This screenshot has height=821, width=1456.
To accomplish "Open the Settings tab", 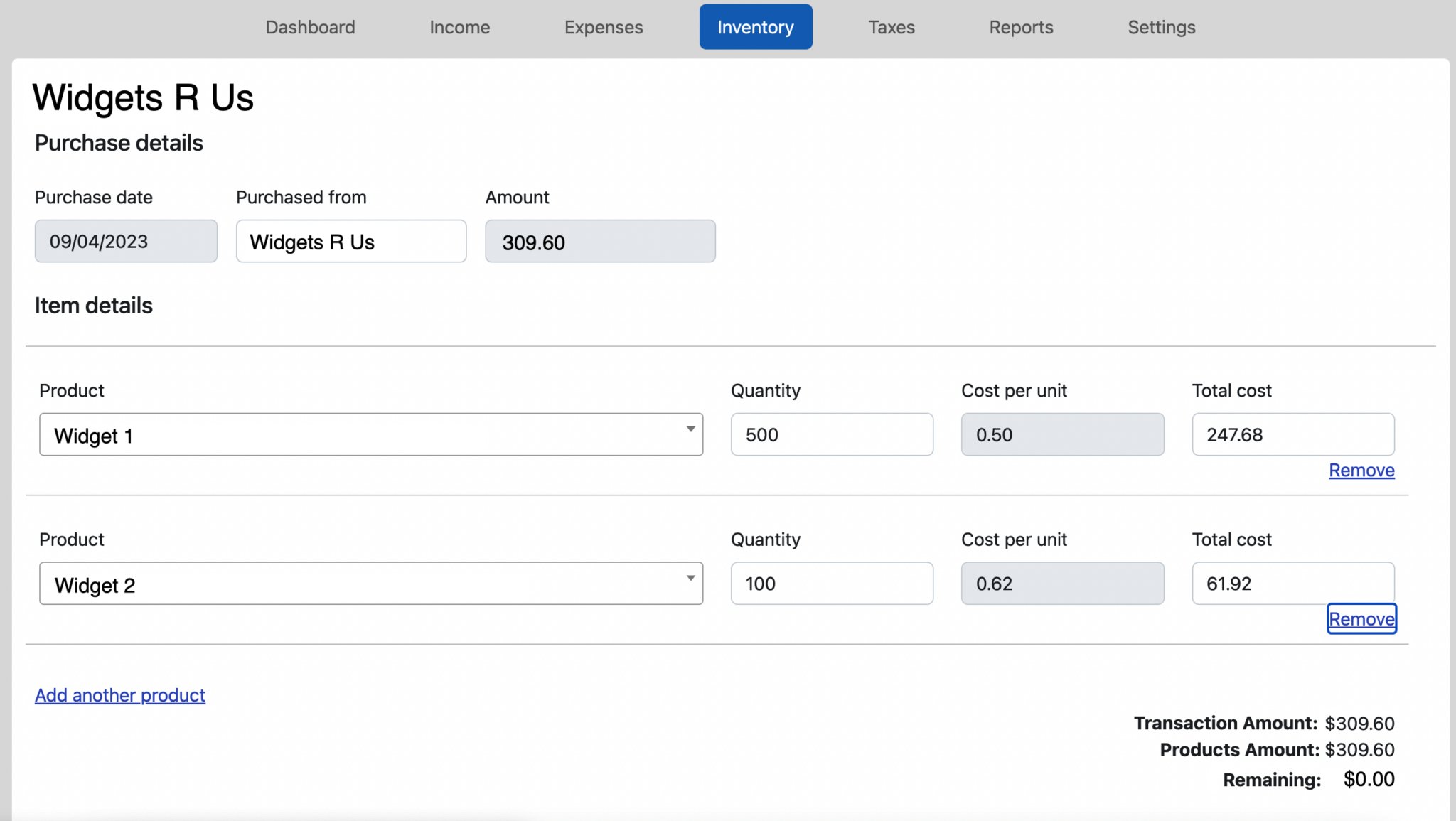I will (1161, 26).
